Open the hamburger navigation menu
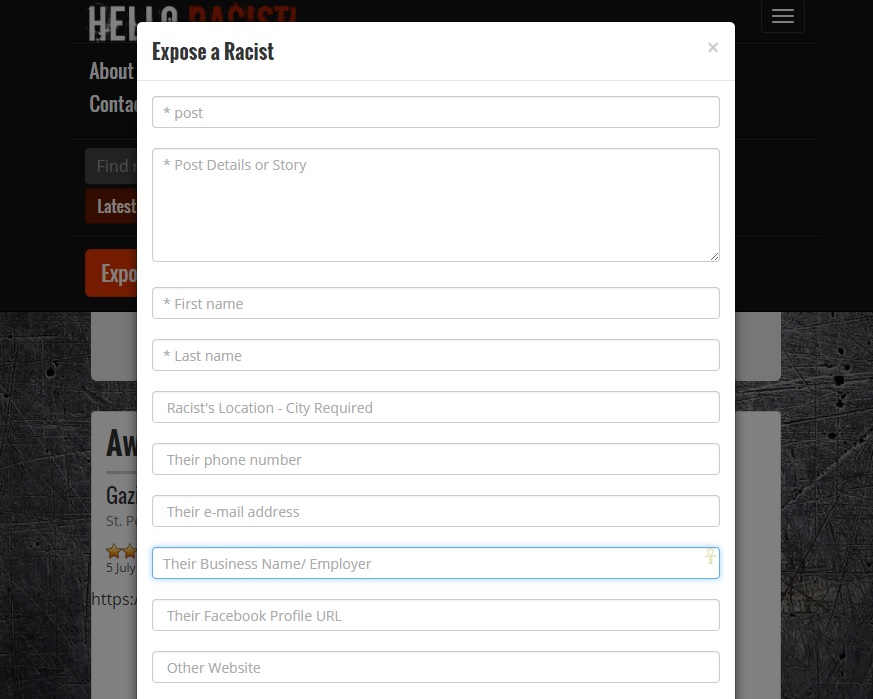 (x=782, y=17)
